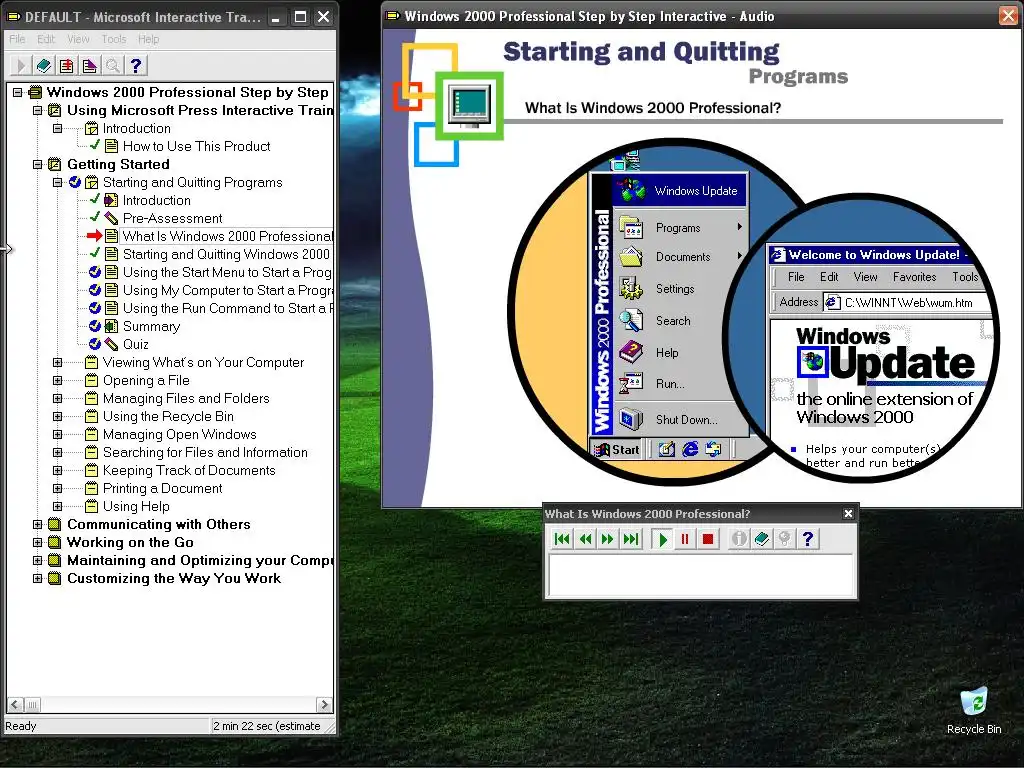
Task: Close the What Is Windows 2000 Professional panel
Action: [x=848, y=514]
